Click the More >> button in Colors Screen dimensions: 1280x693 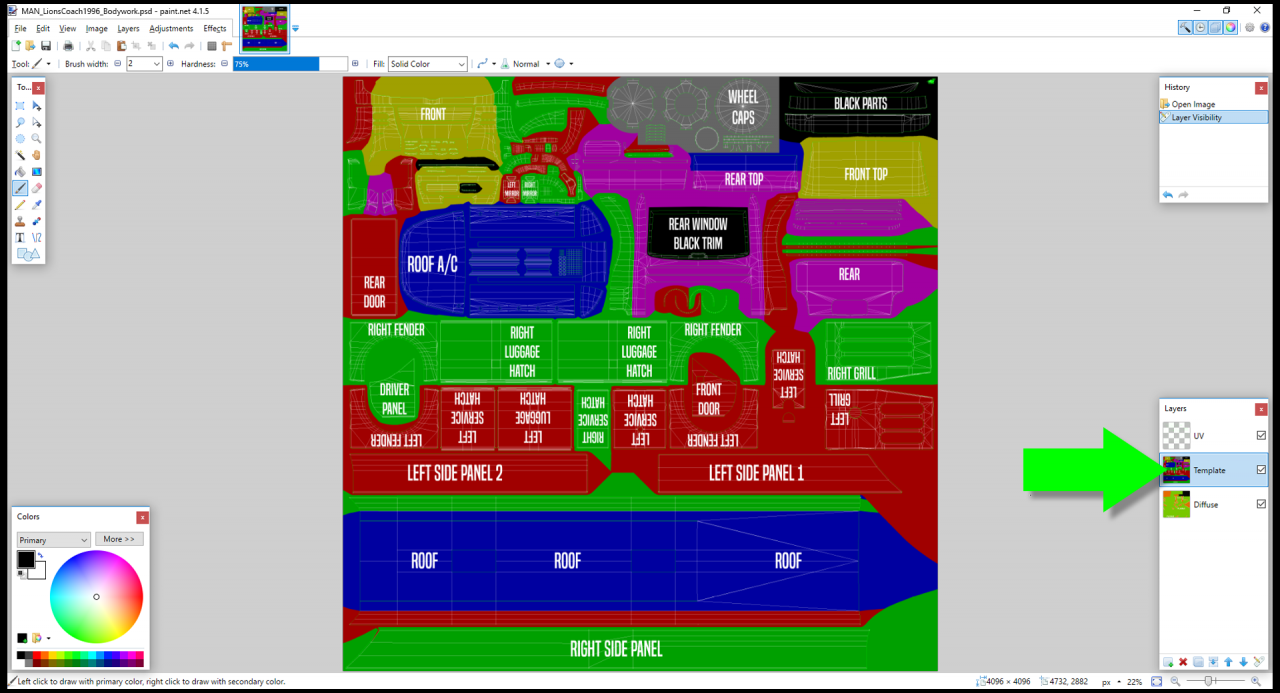click(119, 539)
